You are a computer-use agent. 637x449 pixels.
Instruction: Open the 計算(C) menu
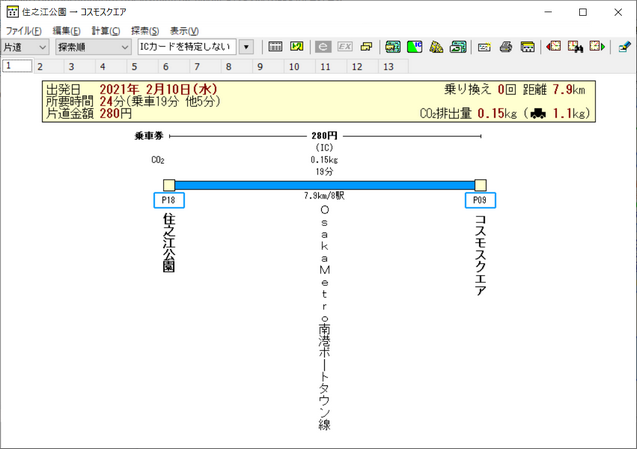tap(106, 31)
